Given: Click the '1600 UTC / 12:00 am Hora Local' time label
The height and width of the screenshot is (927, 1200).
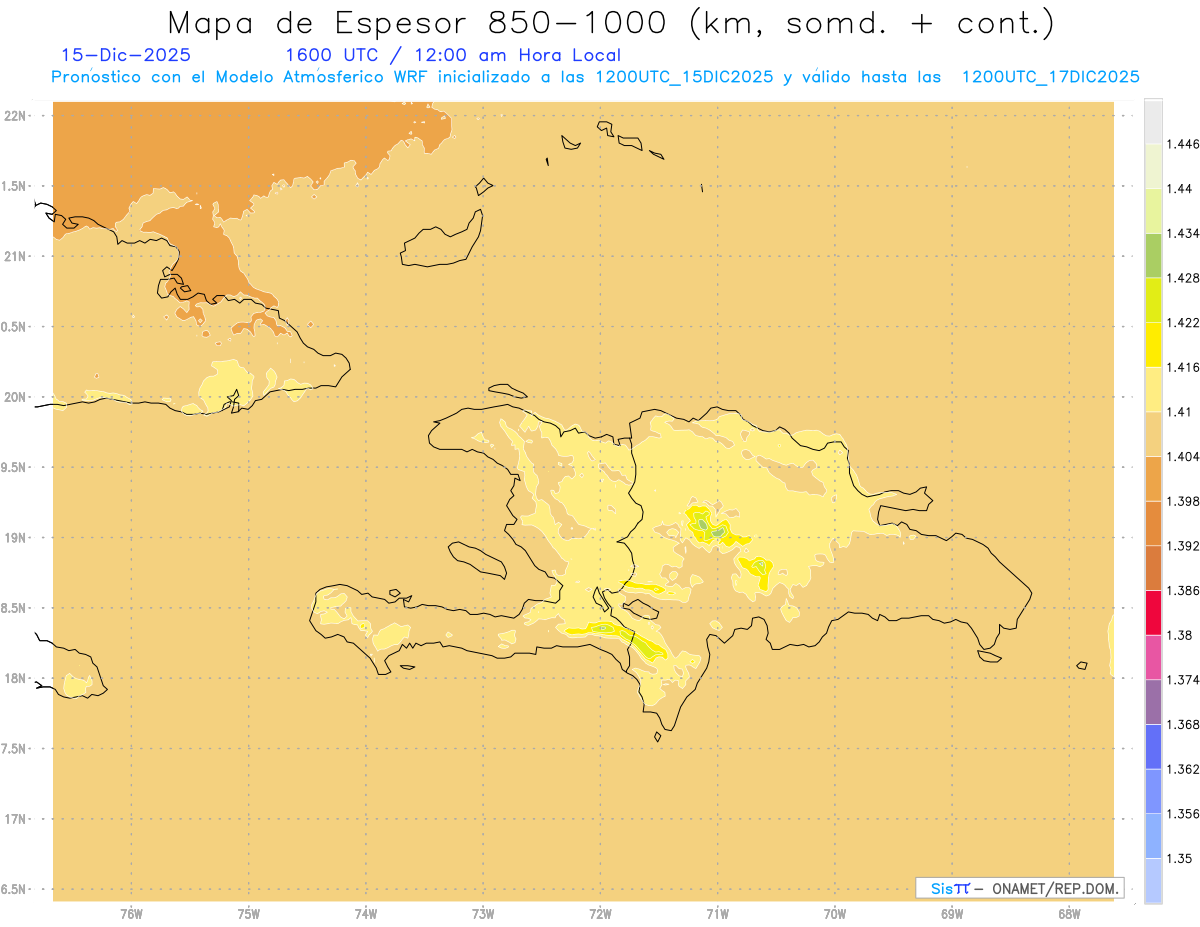Looking at the screenshot, I should tap(453, 55).
